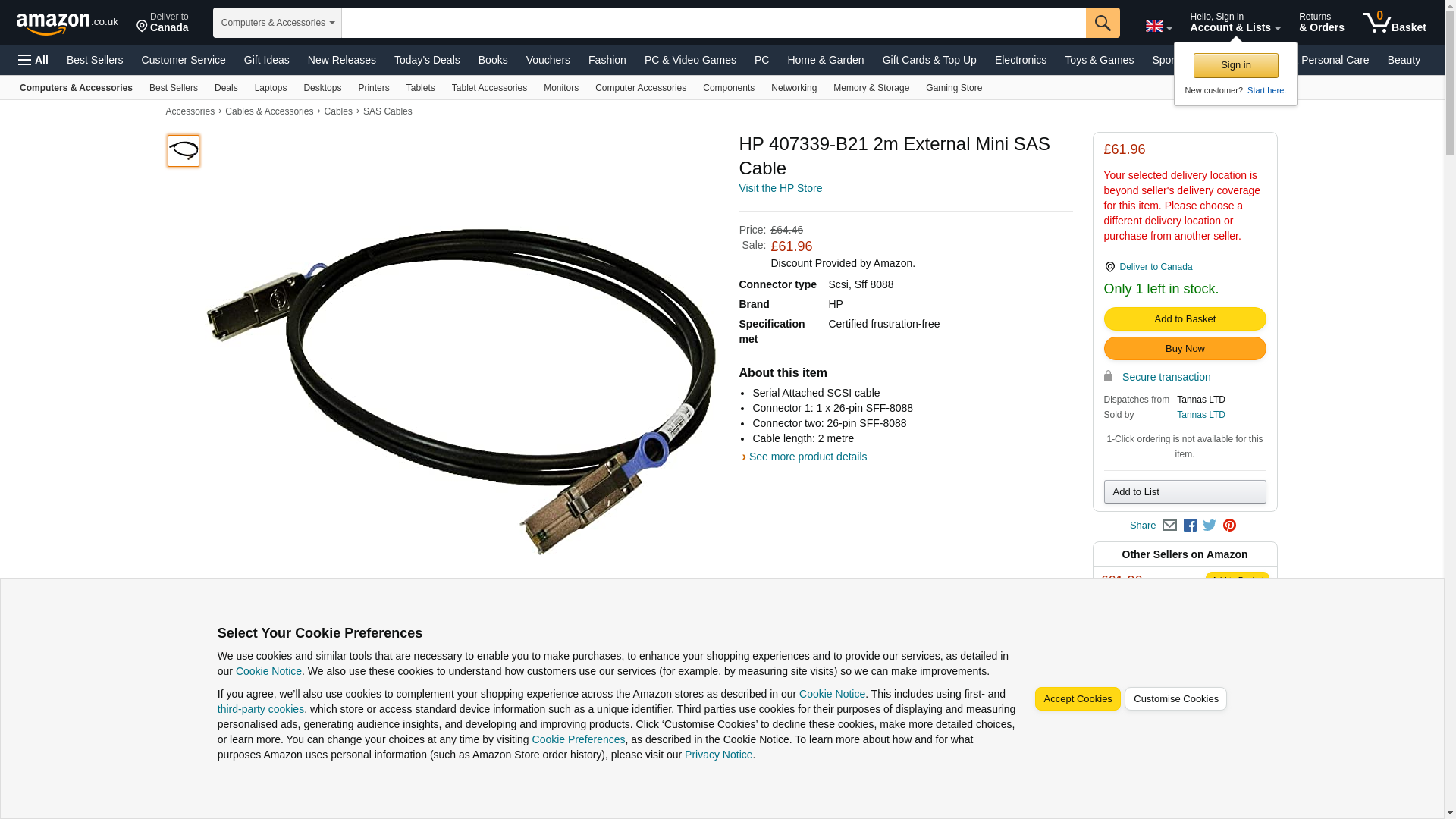
Task: Open the Amazon.co.uk home logo
Action: [67, 23]
